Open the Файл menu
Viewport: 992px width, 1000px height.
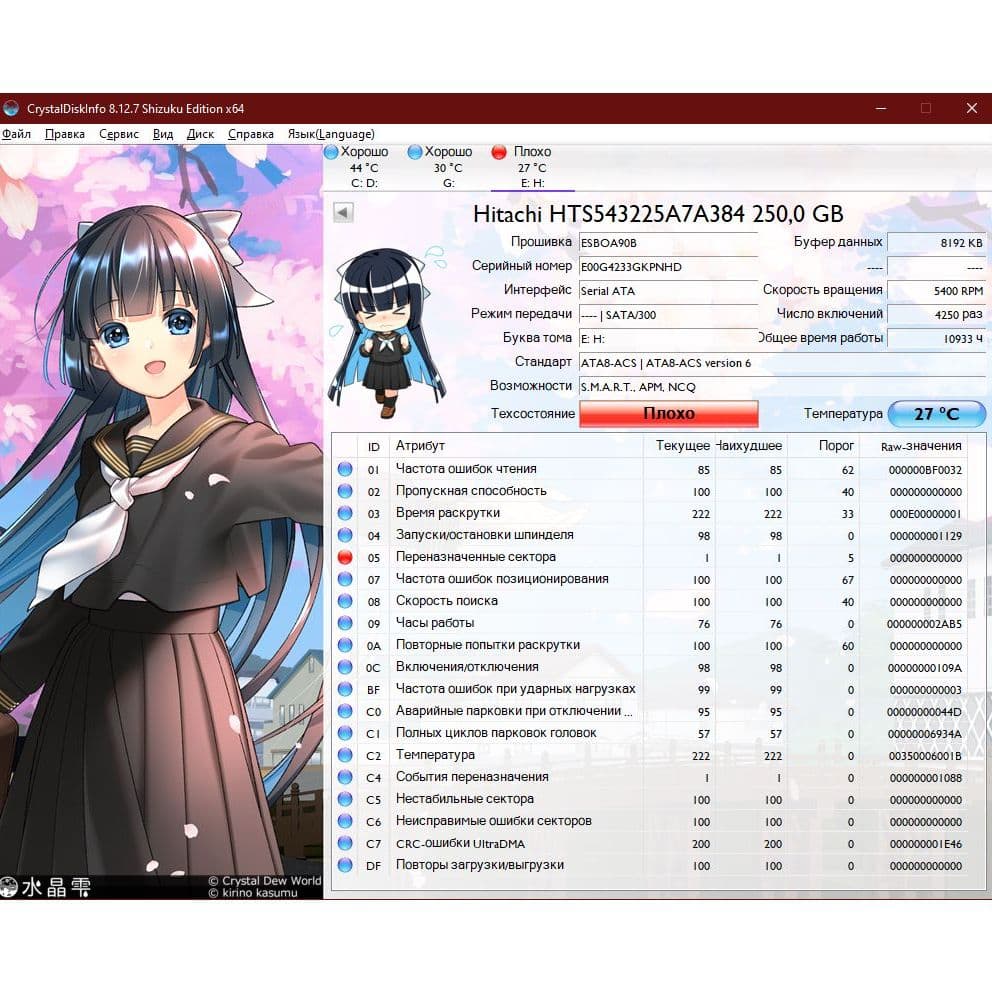pos(17,134)
